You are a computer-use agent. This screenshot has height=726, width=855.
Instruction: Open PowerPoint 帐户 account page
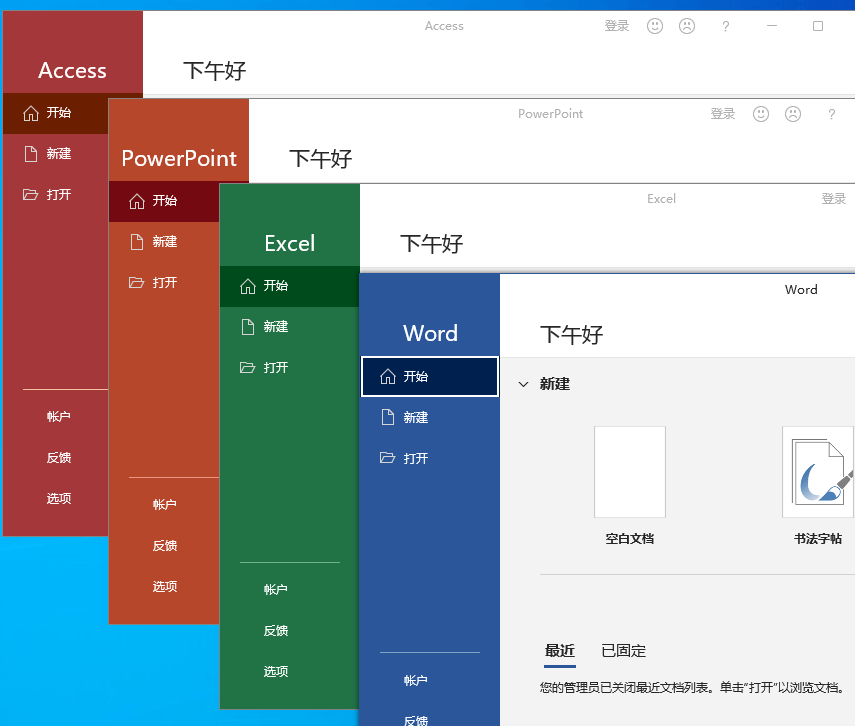point(164,504)
